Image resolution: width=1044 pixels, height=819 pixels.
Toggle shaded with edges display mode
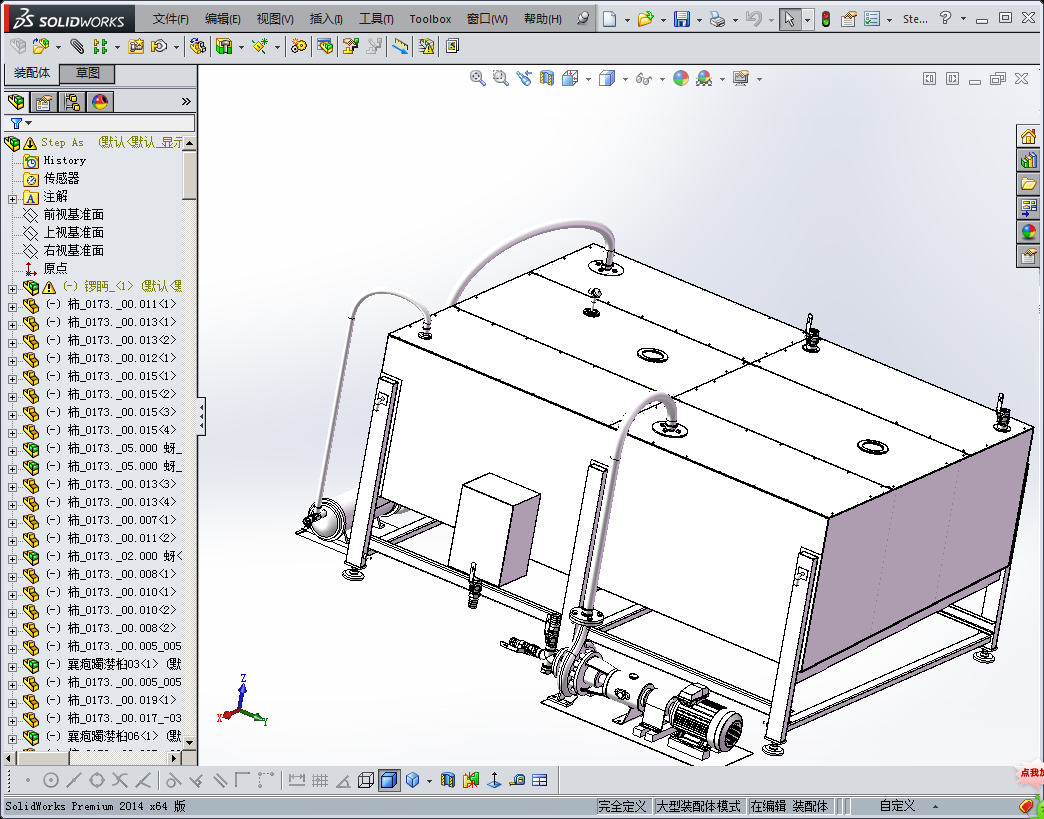coord(389,780)
